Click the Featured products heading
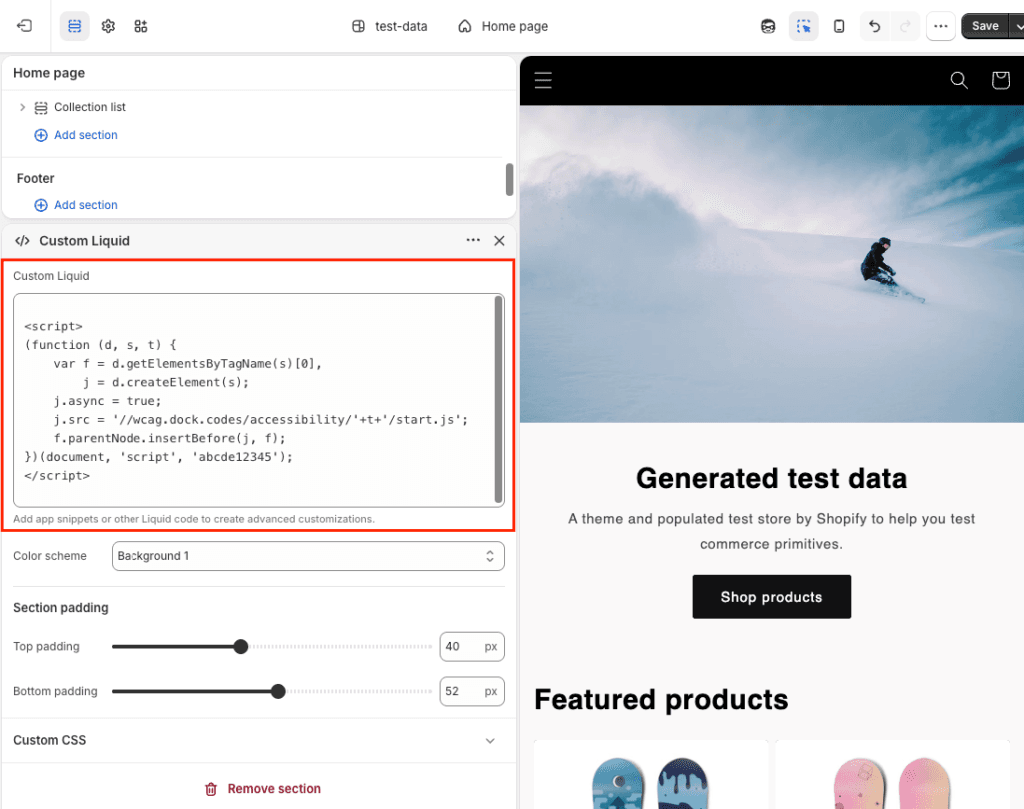 (662, 700)
